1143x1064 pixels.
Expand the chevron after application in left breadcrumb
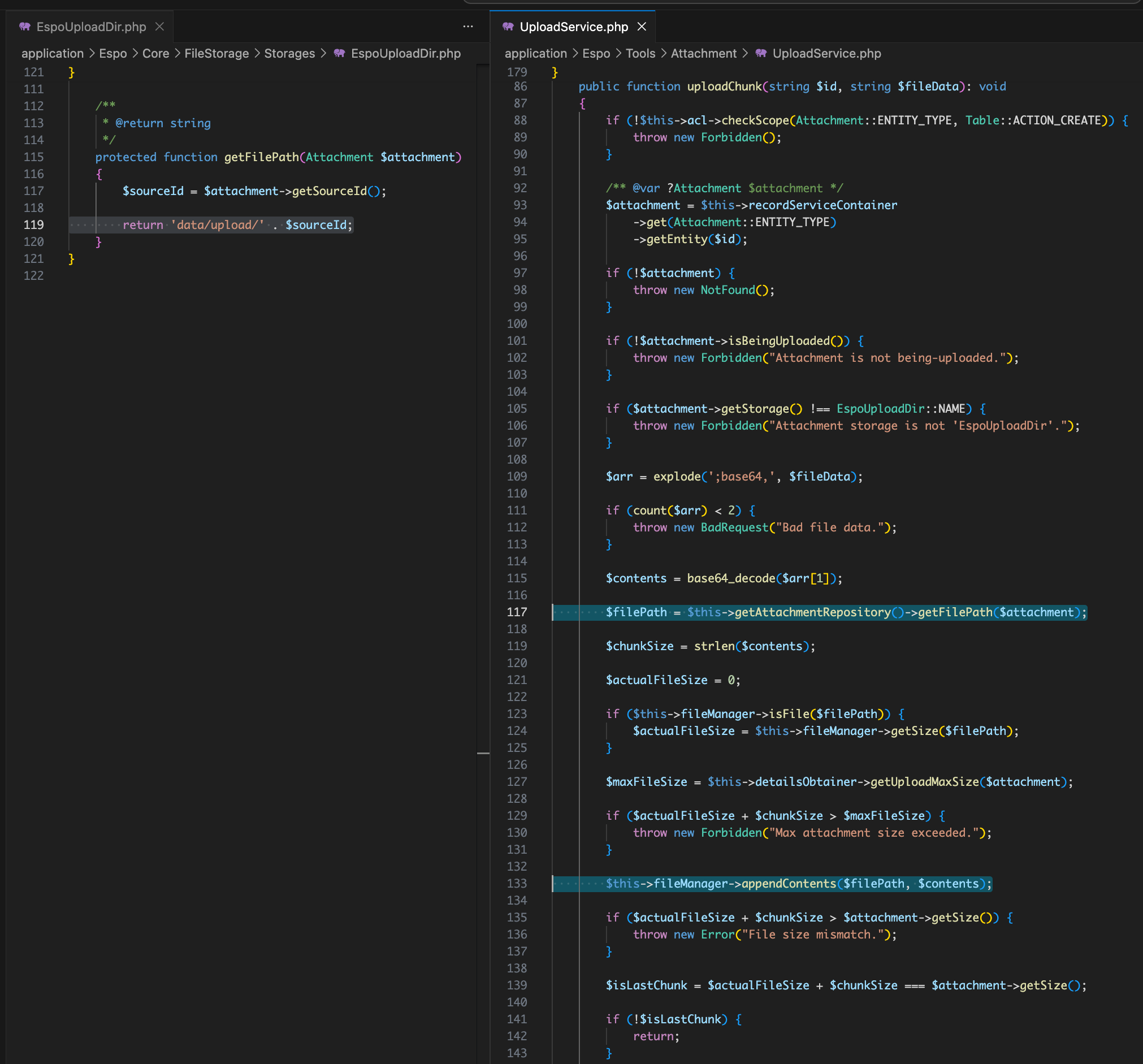(92, 54)
